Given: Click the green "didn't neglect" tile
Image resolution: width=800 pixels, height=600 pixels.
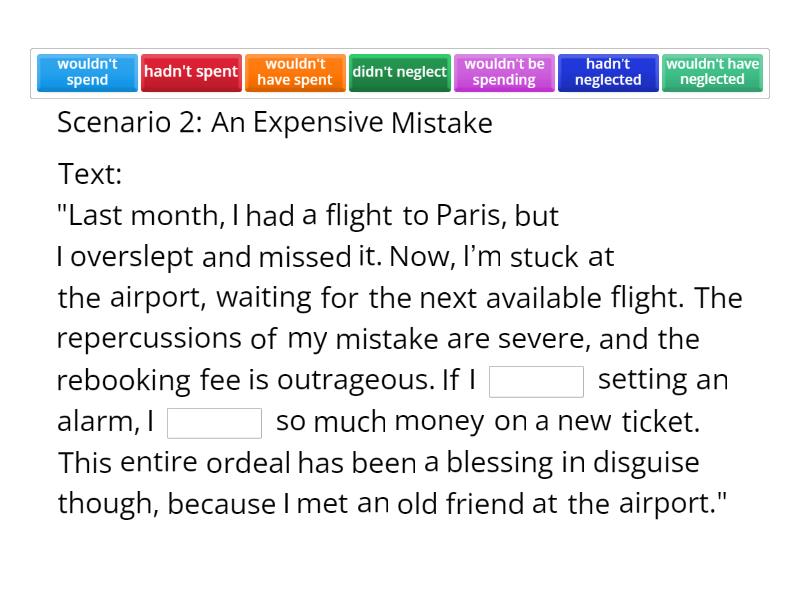Looking at the screenshot, I should point(399,72).
